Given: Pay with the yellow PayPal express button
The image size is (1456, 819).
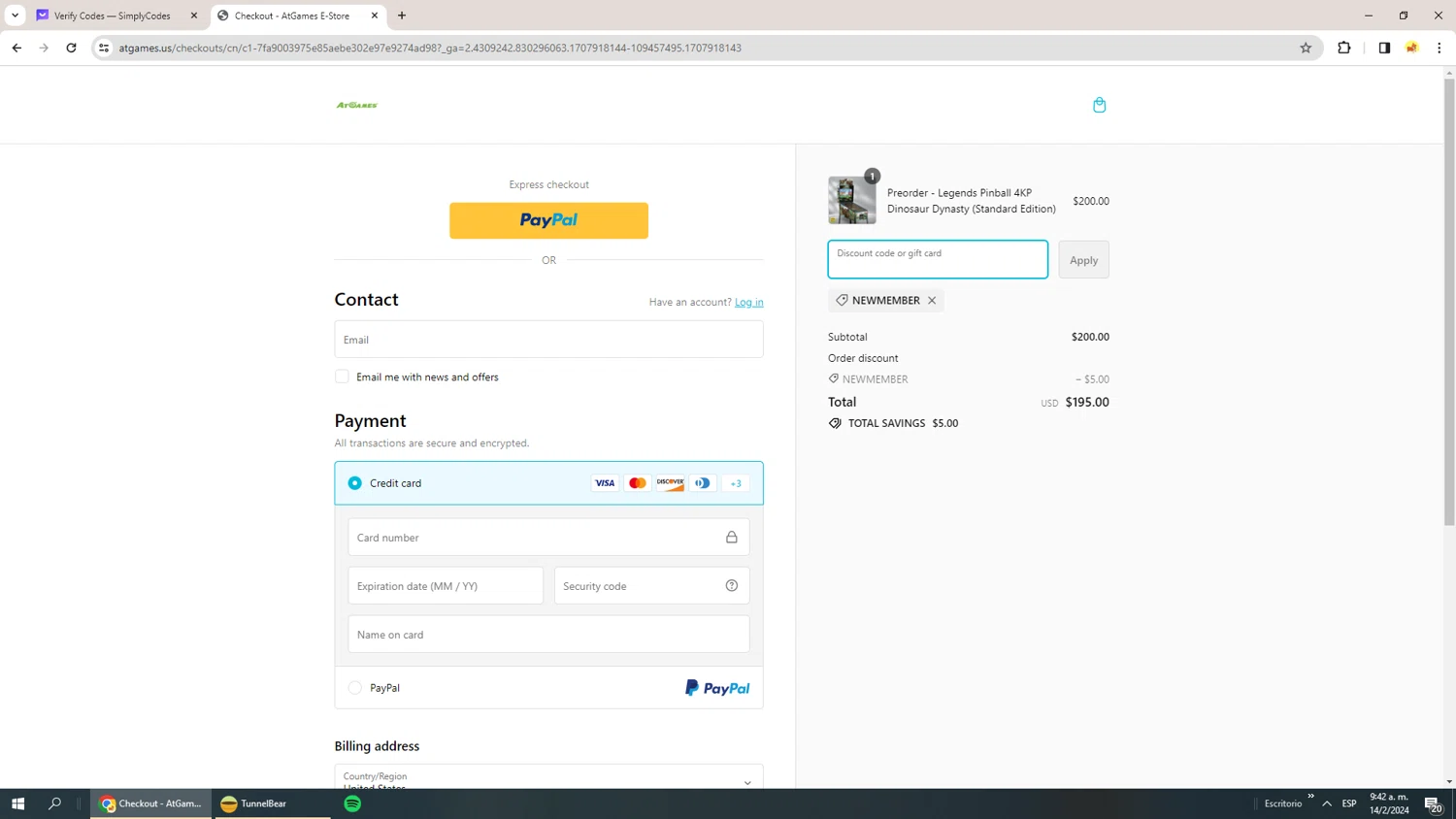Looking at the screenshot, I should click(548, 220).
